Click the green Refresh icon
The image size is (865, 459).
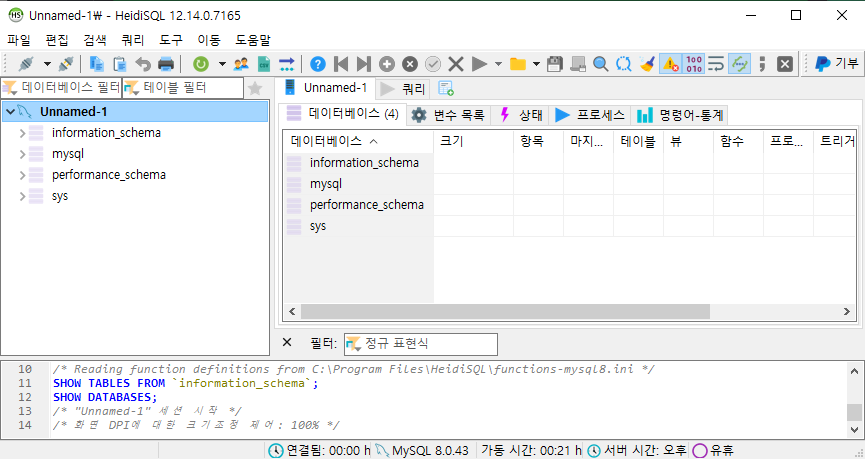[201, 64]
